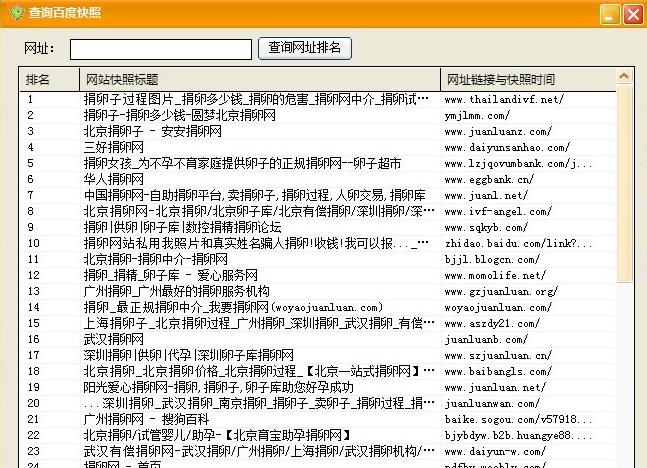Click the vertical scrollbar thumb

pos(624,184)
